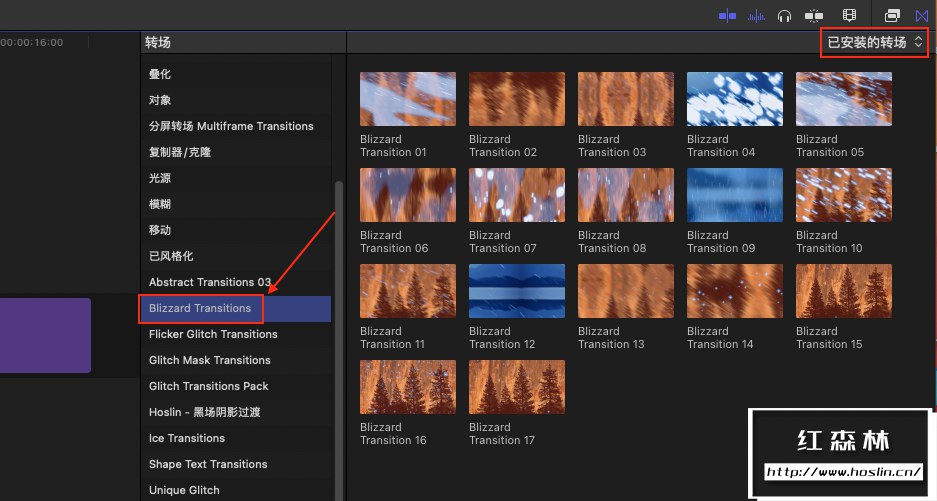Select Abstract Transitions 03 category
This screenshot has width=937, height=501.
point(235,282)
